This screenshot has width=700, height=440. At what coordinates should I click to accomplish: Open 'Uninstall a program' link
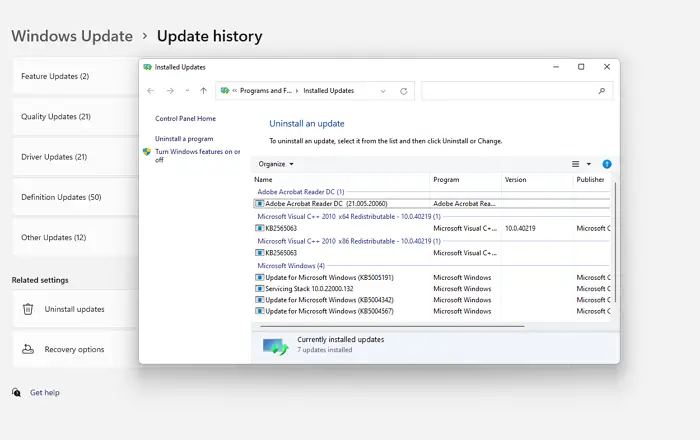184,139
